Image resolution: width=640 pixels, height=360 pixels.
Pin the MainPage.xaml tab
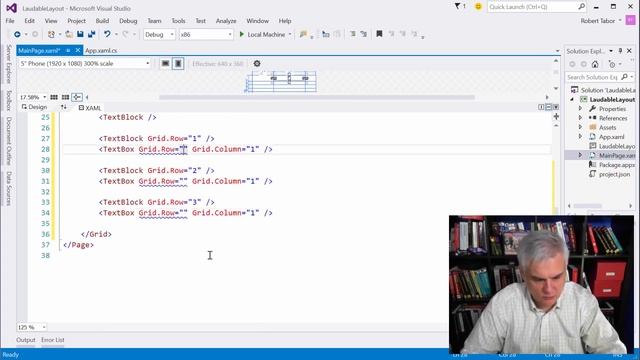(68, 50)
